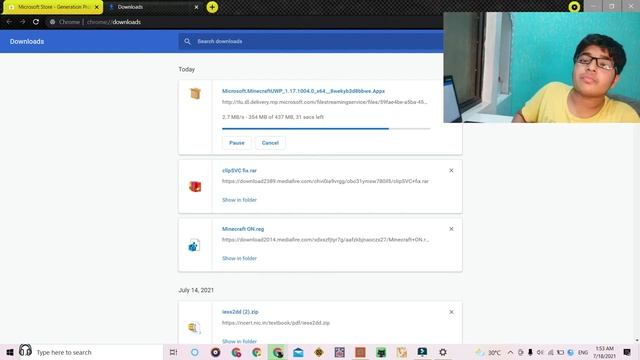This screenshot has height=360, width=640.
Task: Open the network icon in system tray
Action: click(550, 352)
